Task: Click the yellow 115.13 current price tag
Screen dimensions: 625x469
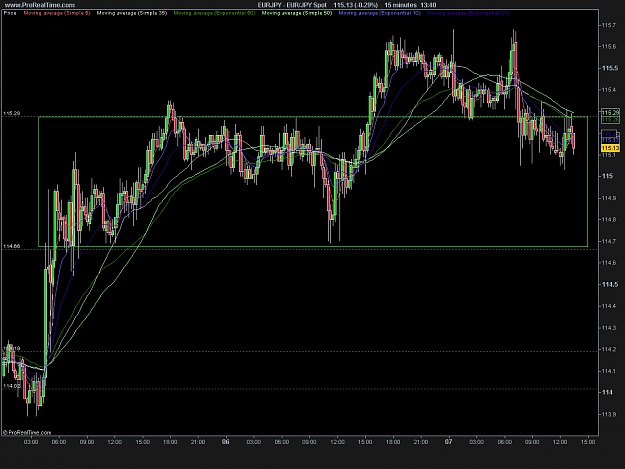Action: pyautogui.click(x=610, y=148)
